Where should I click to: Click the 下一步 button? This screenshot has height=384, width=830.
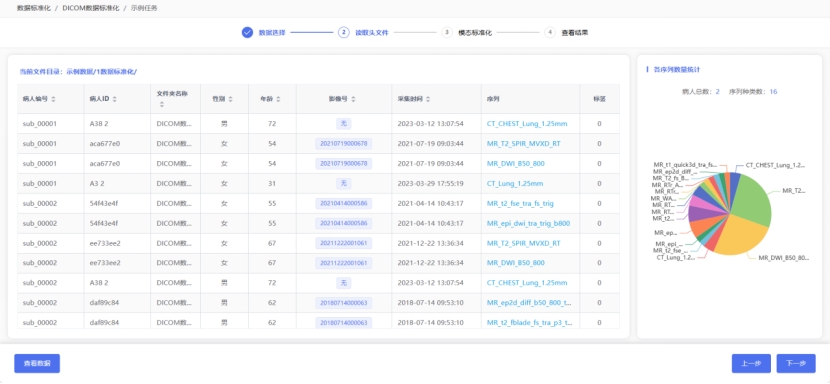pyautogui.click(x=796, y=363)
